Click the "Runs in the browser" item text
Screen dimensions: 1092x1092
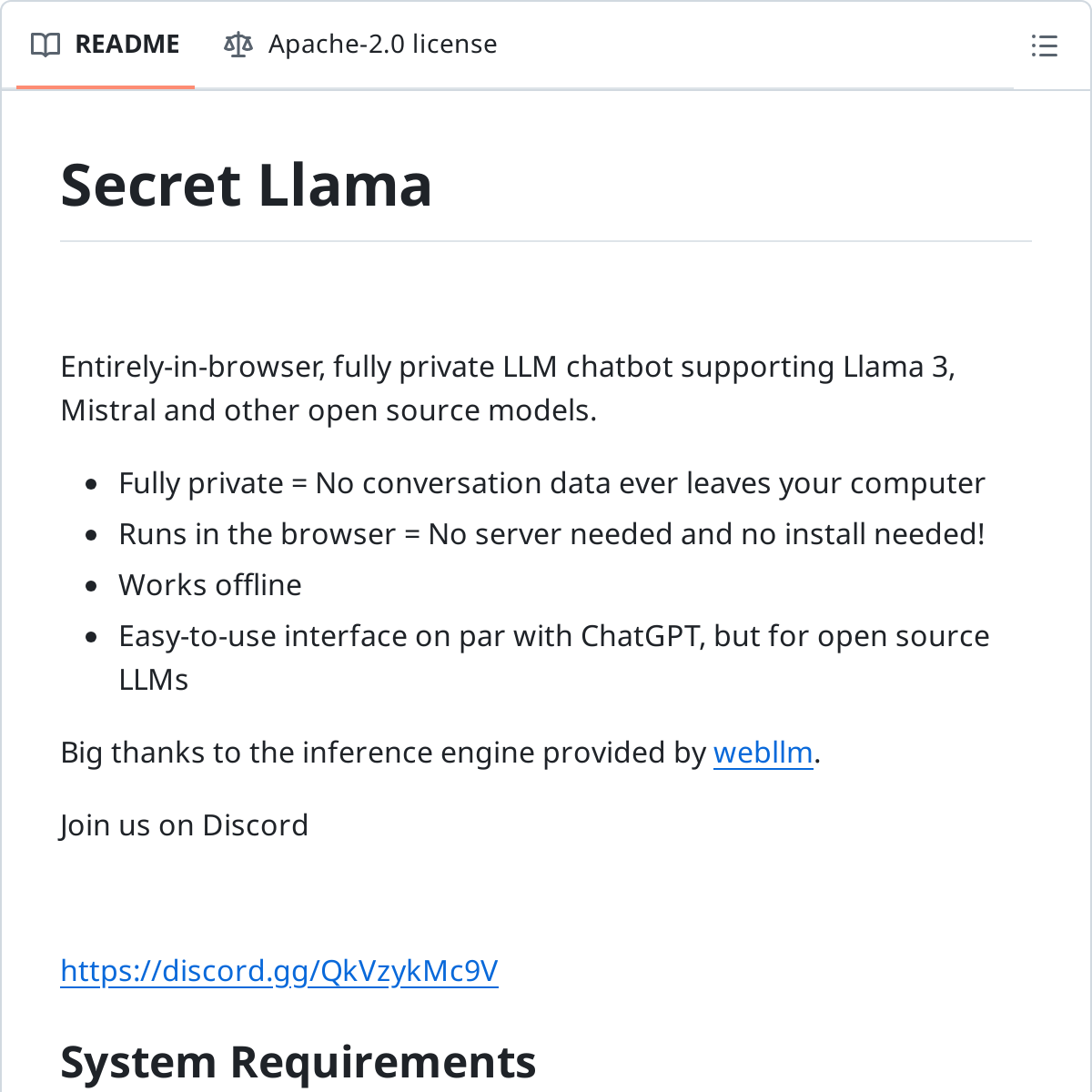(551, 534)
